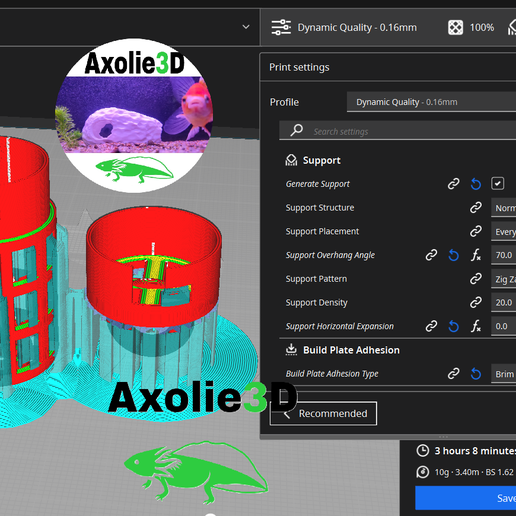Click the infill pattern icon
516x516 pixels.
click(x=455, y=27)
